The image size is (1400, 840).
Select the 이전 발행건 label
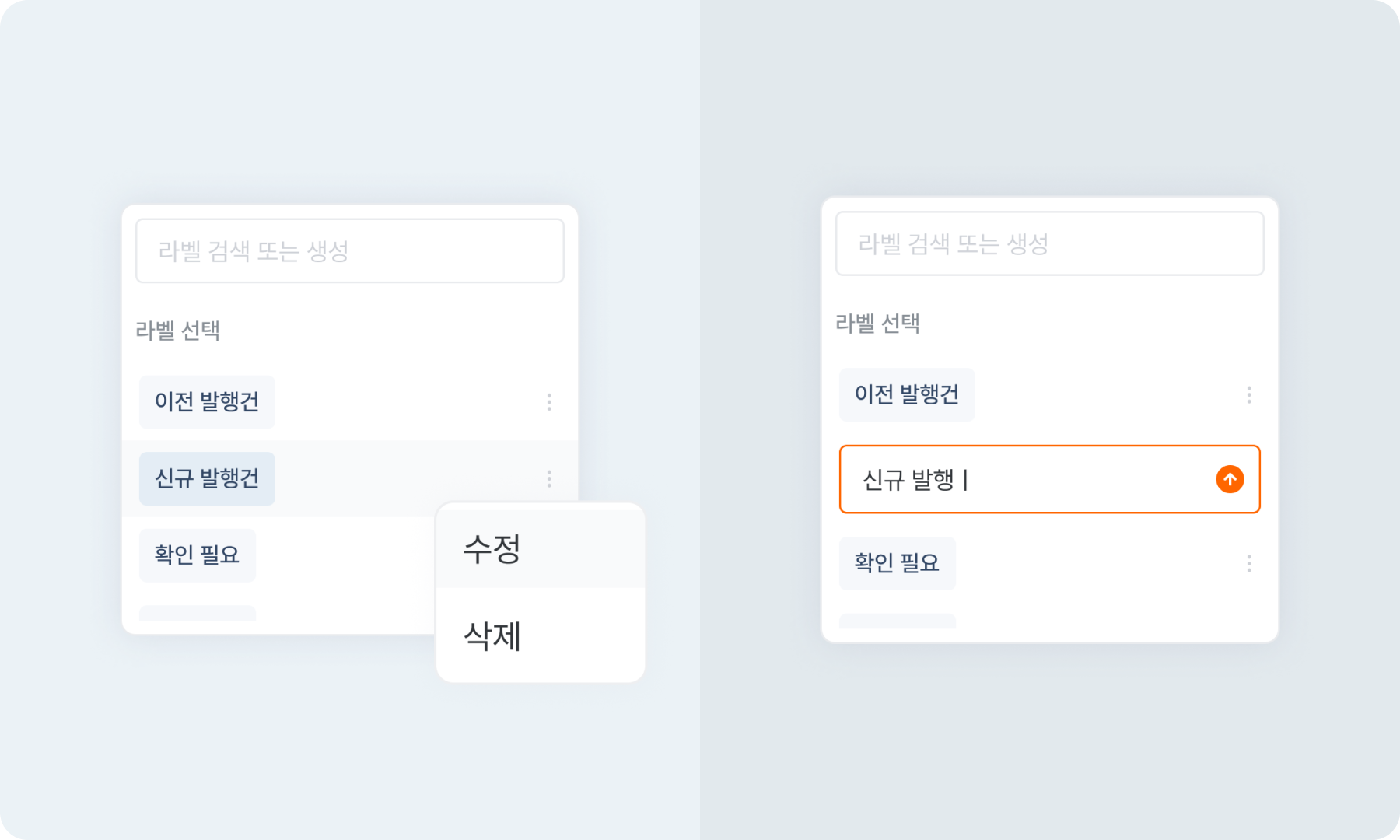pos(206,402)
